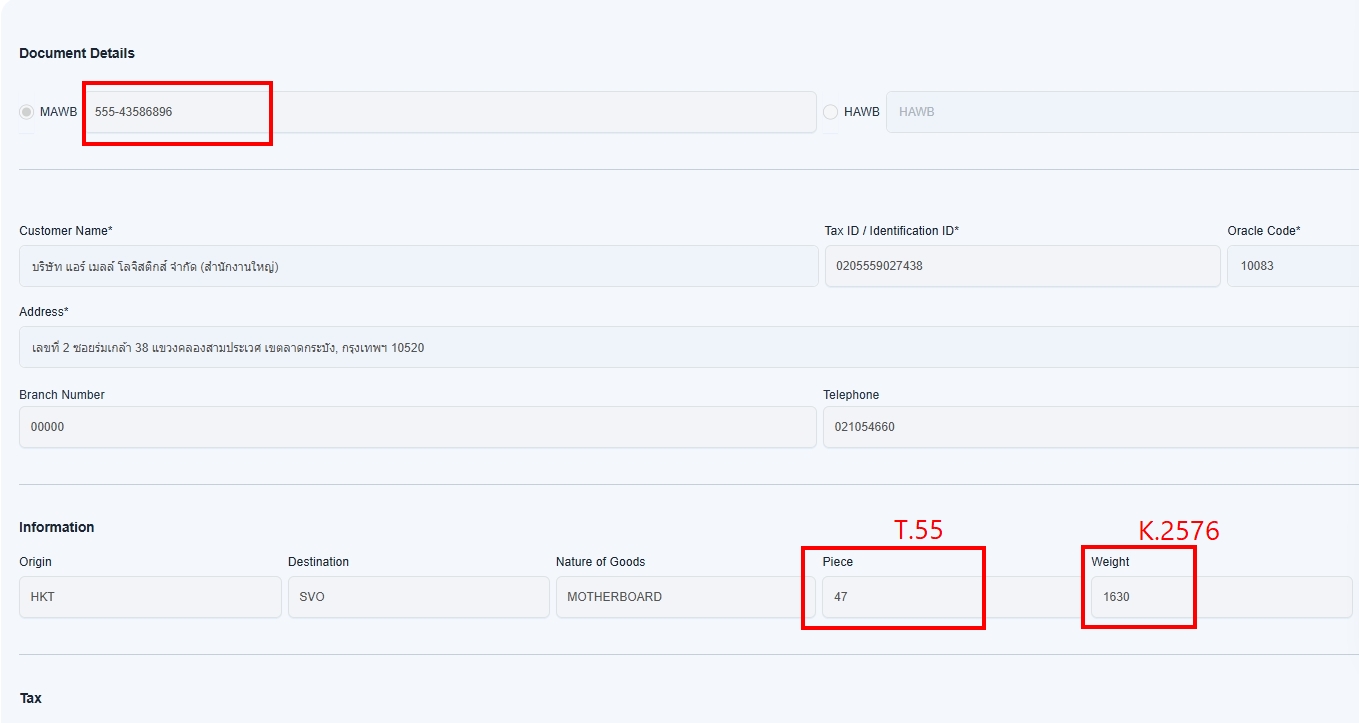The image size is (1359, 723).
Task: Click the Information section heading
Action: point(57,527)
